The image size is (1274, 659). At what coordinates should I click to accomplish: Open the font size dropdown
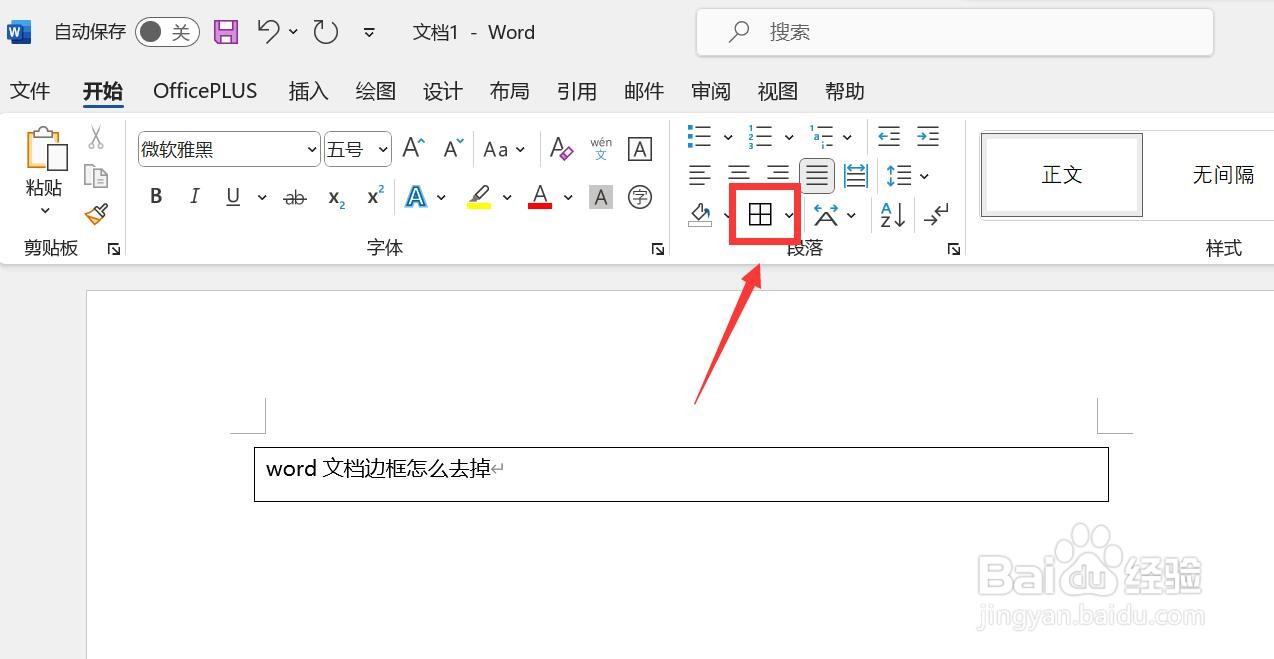(x=382, y=148)
